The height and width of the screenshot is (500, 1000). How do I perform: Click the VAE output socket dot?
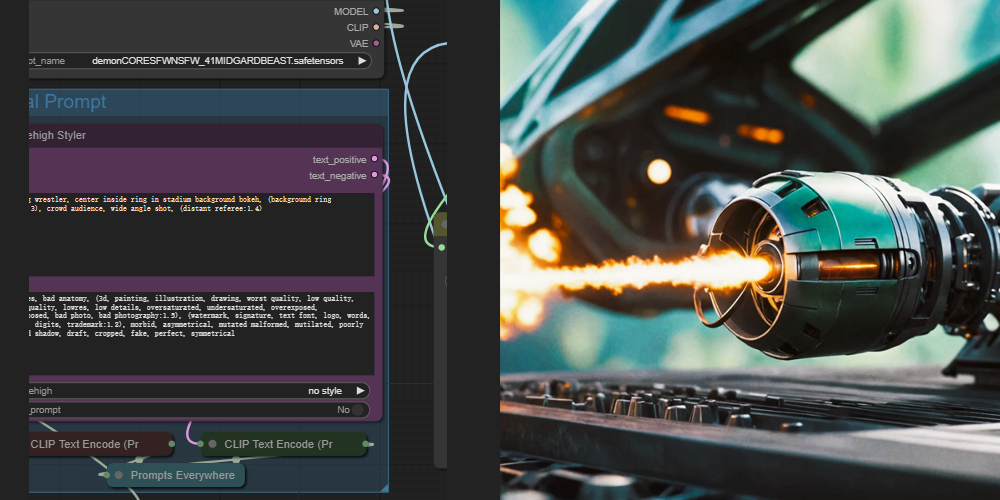(x=376, y=43)
